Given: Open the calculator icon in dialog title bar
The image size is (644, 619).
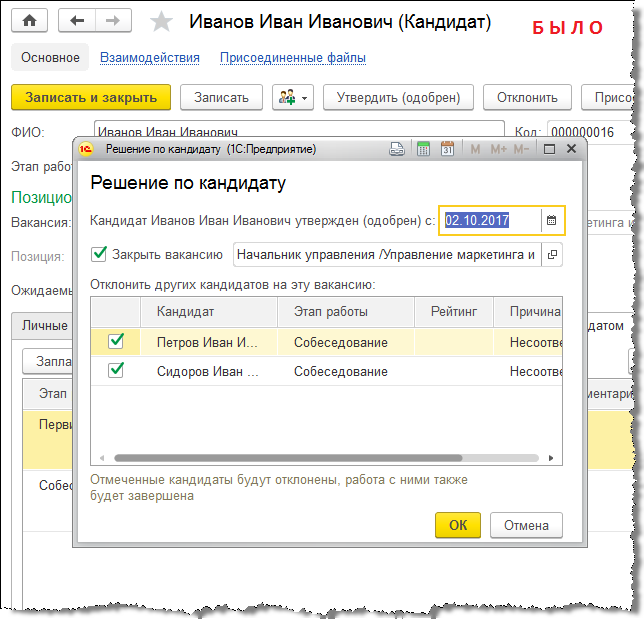Looking at the screenshot, I should coord(423,149).
